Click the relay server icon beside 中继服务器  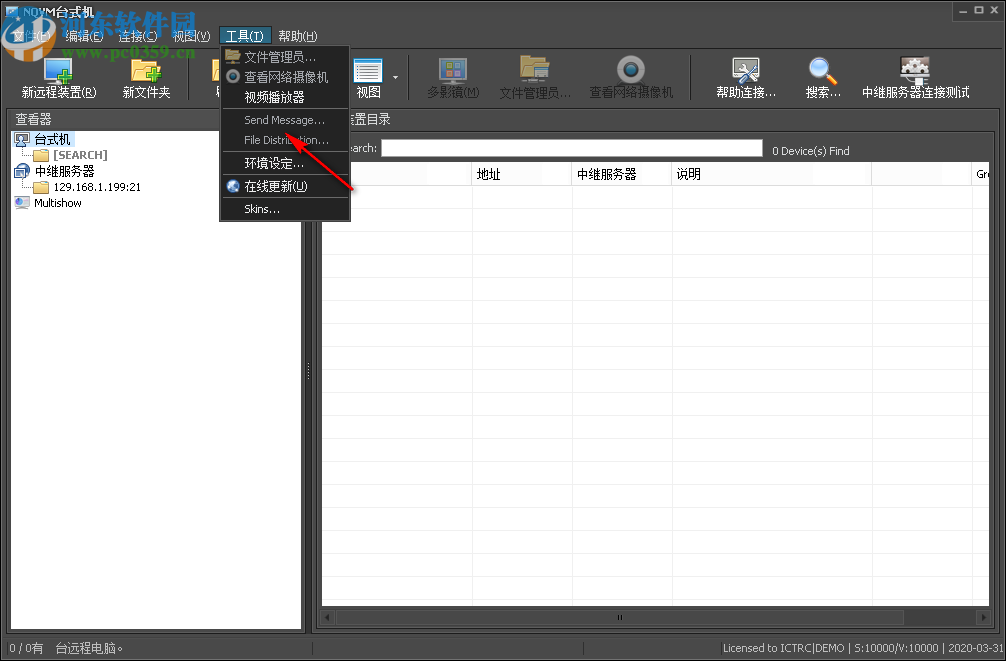(x=22, y=171)
